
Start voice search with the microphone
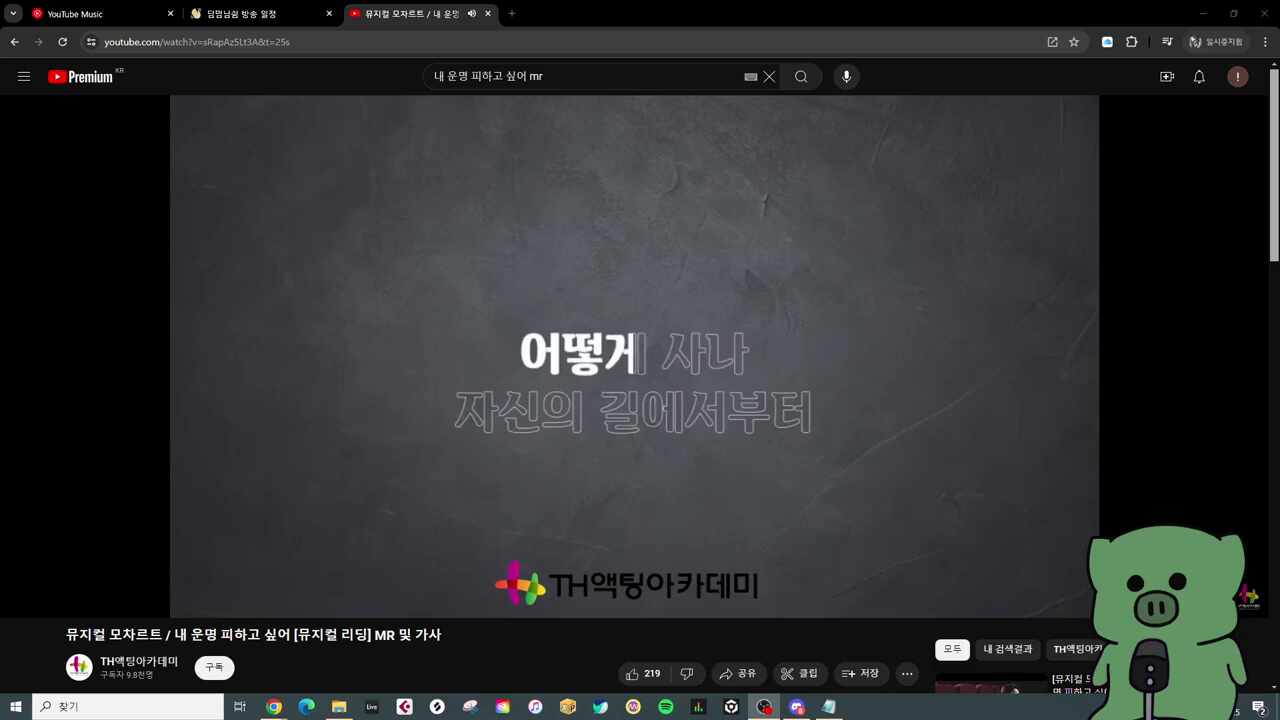pyautogui.click(x=846, y=77)
